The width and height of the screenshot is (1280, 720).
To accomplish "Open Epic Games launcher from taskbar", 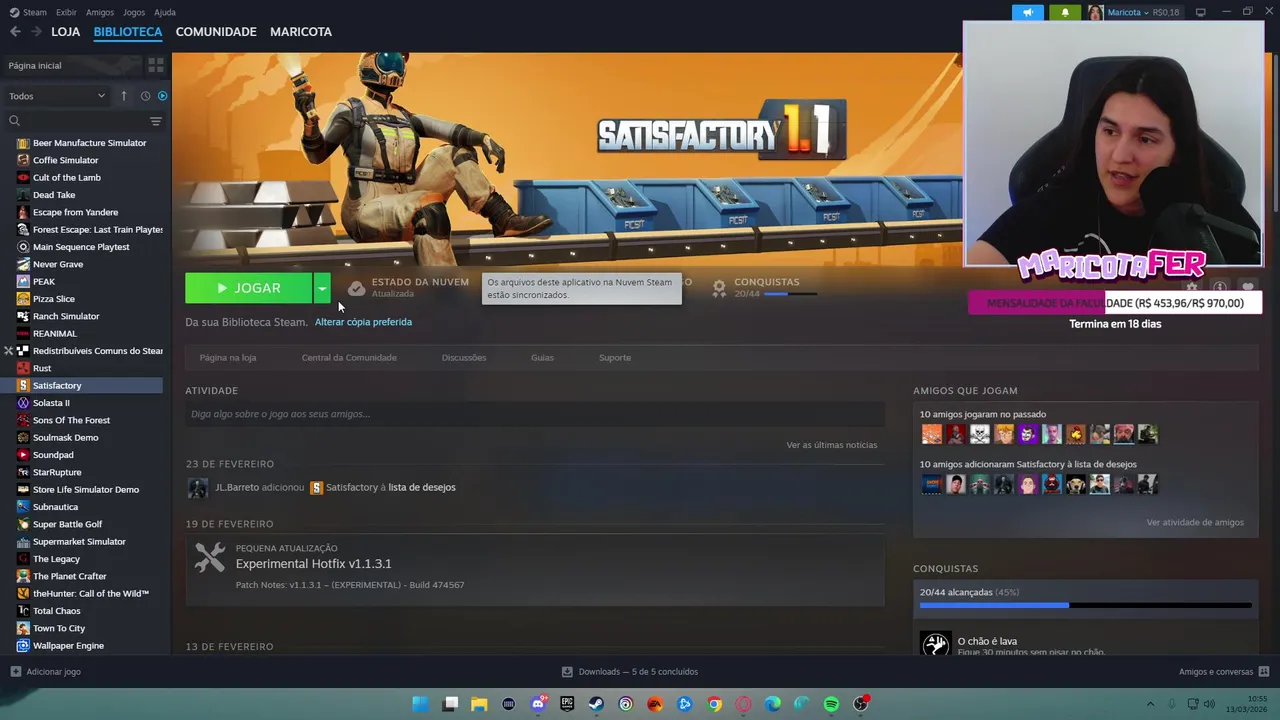I will point(567,704).
